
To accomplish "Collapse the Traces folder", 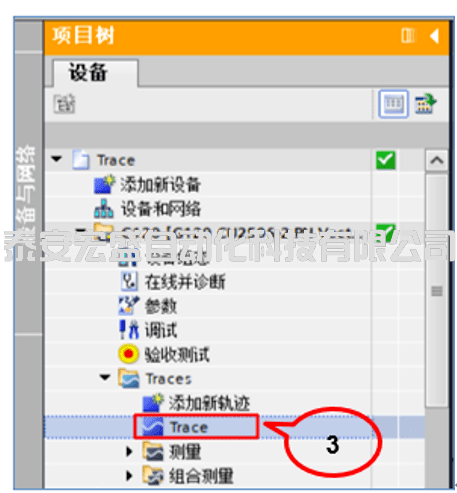I will (x=105, y=377).
